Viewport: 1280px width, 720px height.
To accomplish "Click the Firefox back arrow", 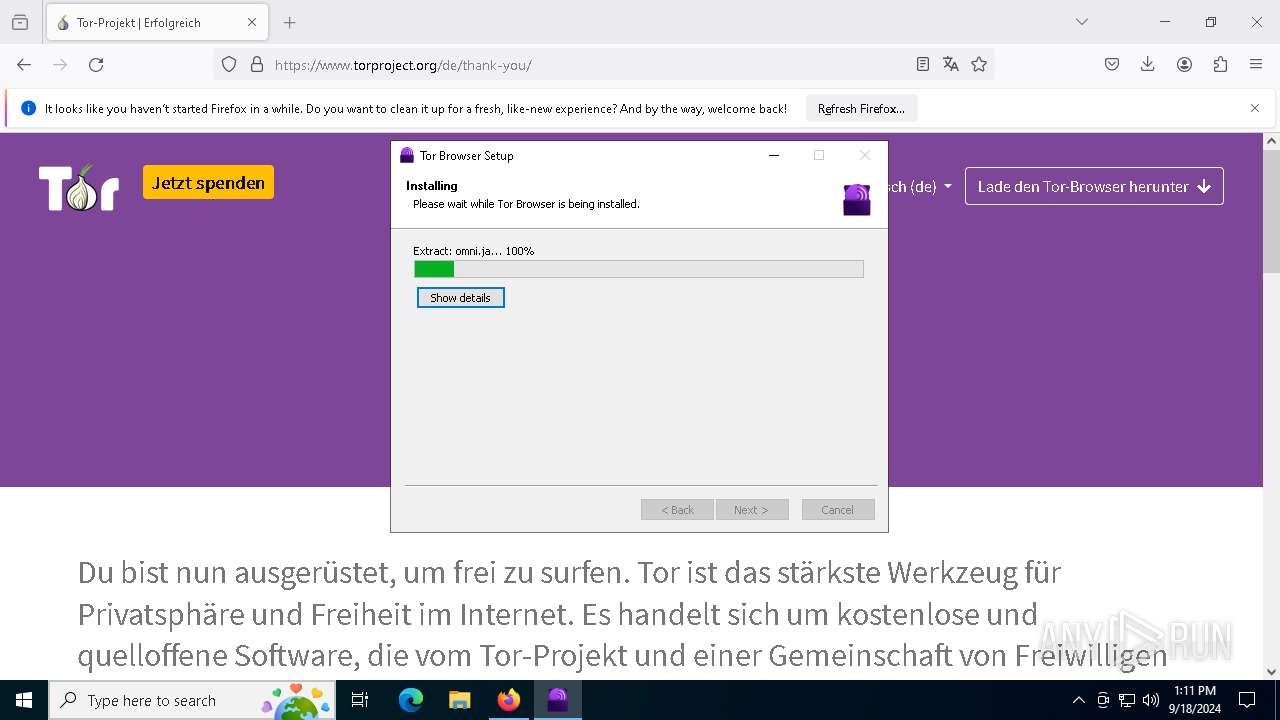I will [24, 65].
